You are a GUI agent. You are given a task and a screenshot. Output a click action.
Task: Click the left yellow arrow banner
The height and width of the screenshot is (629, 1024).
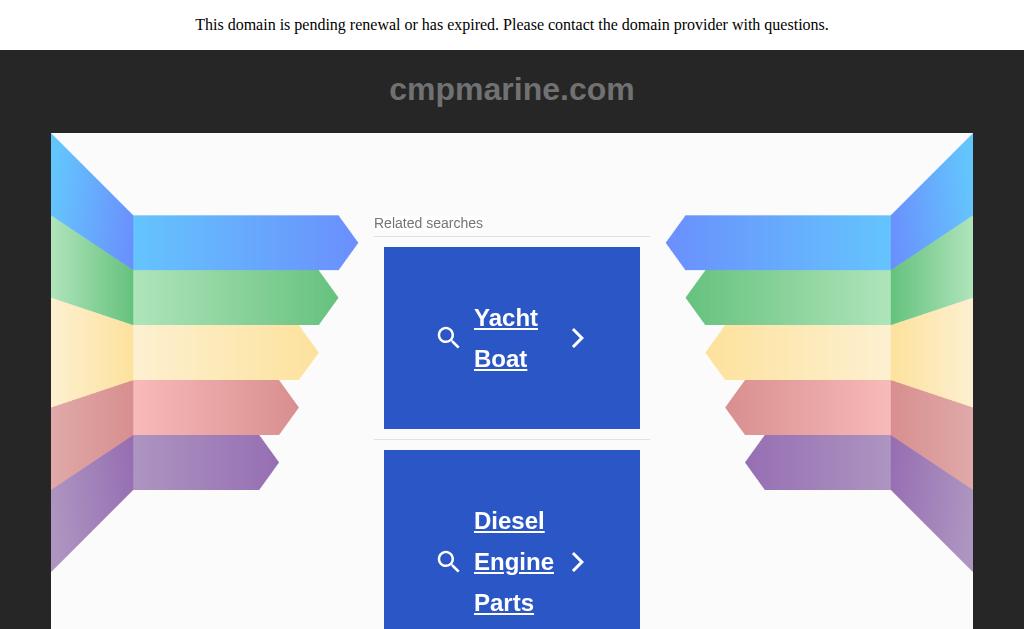(x=225, y=352)
